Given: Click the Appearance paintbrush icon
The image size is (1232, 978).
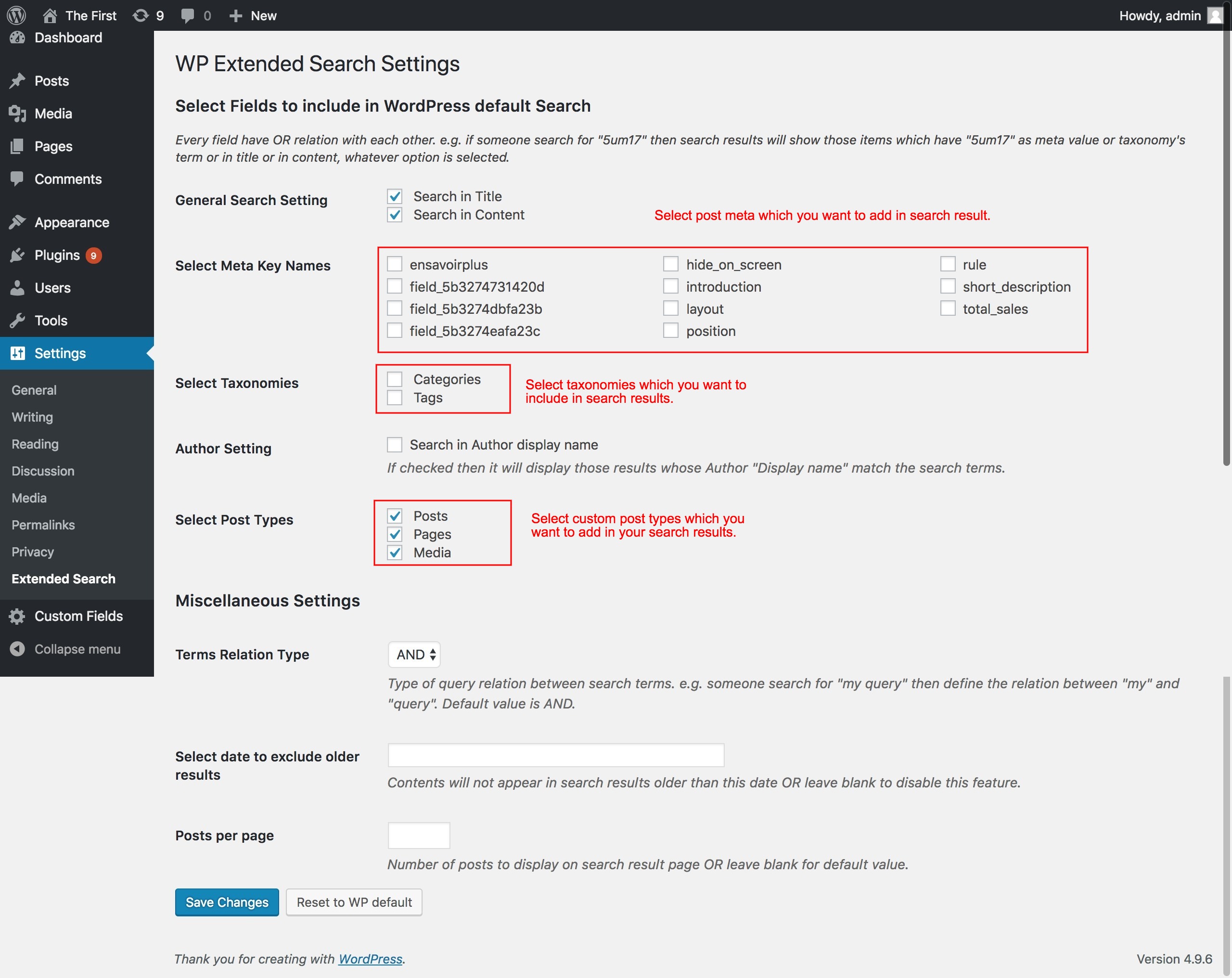Looking at the screenshot, I should click(x=17, y=222).
